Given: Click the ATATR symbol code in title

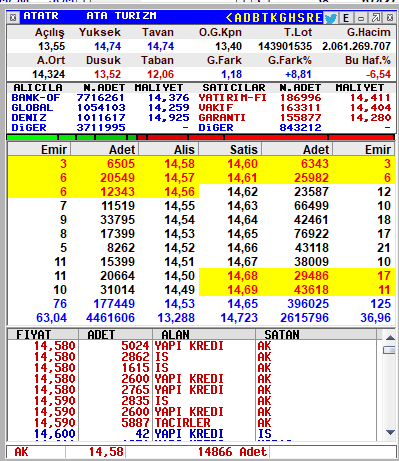Looking at the screenshot, I should [41, 16].
